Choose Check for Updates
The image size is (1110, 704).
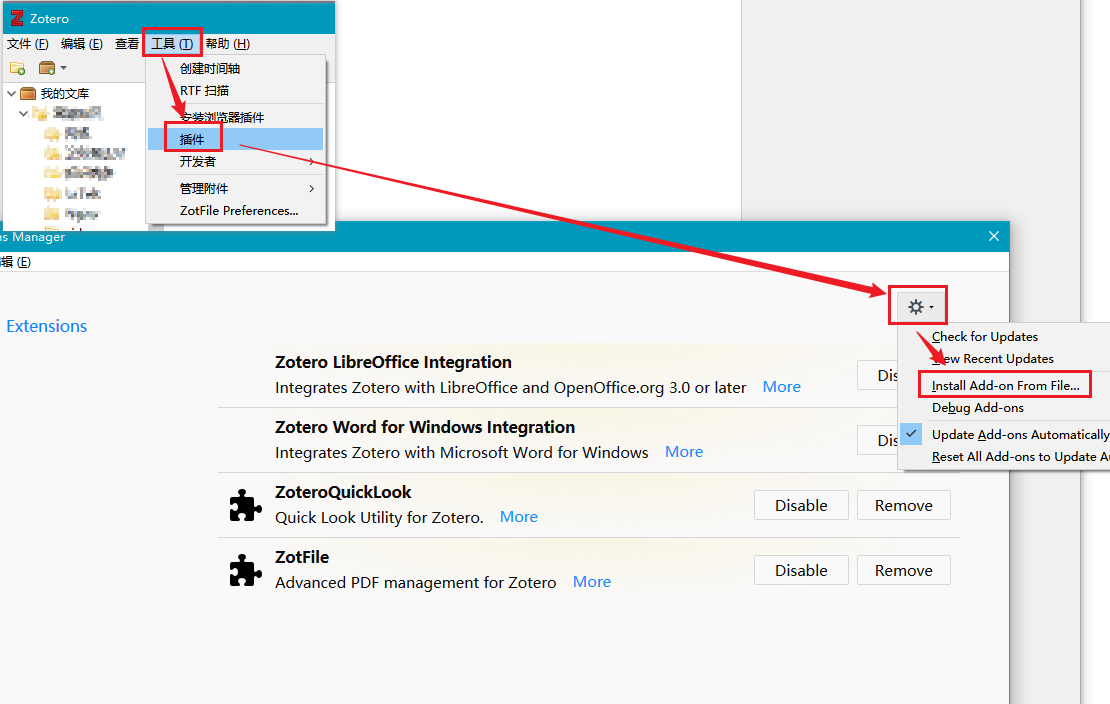click(985, 336)
